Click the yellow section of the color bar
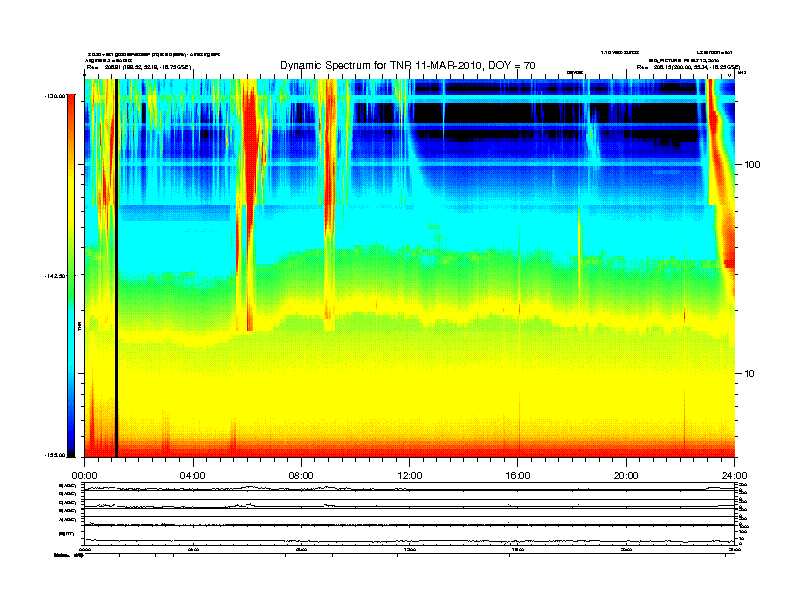The image size is (792, 612). click(71, 202)
